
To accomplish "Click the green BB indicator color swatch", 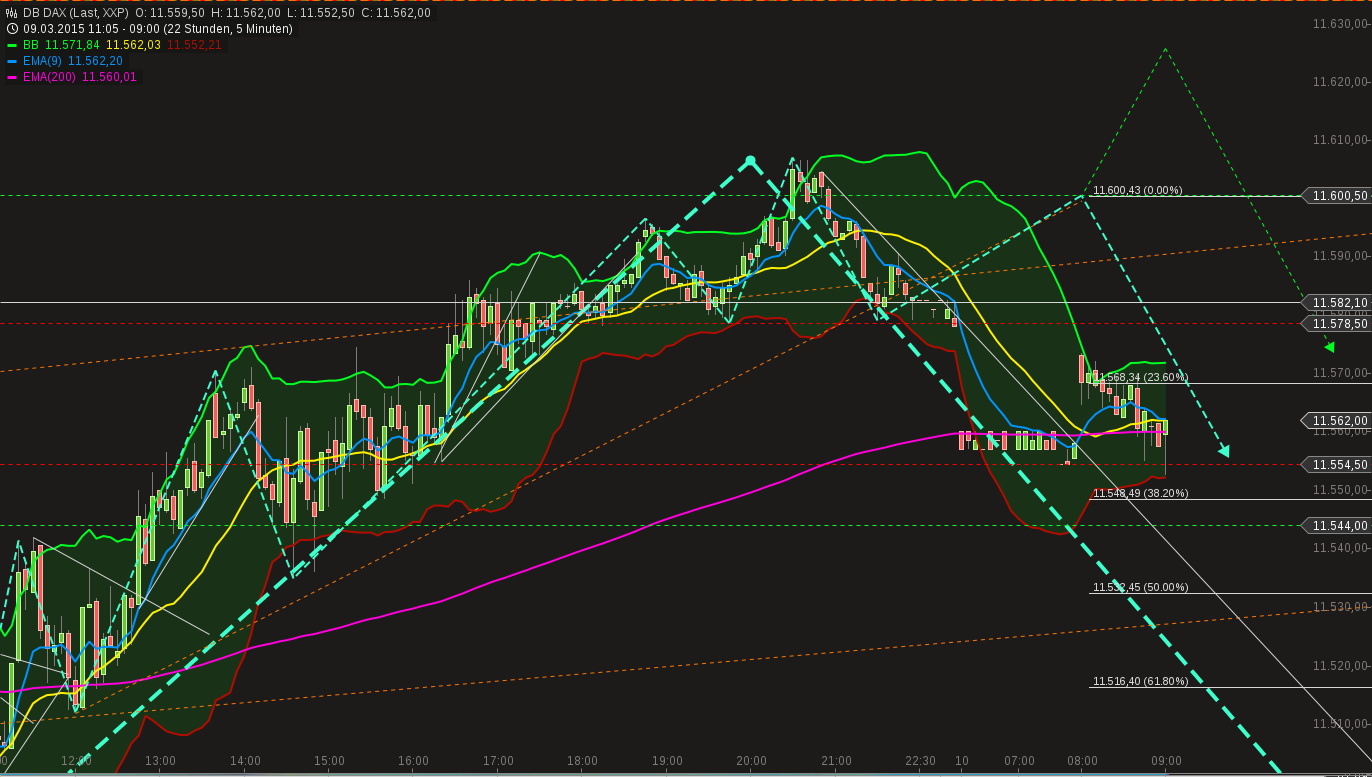I will pos(12,45).
